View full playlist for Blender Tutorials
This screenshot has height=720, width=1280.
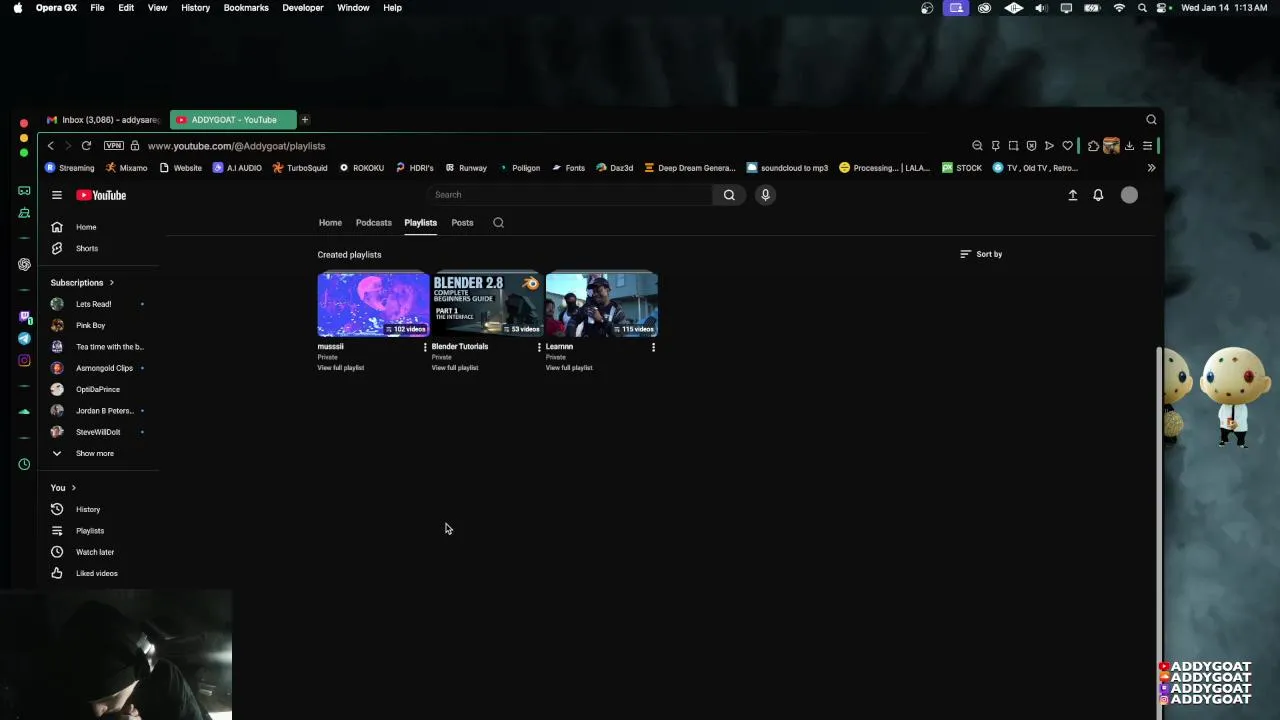tap(455, 368)
